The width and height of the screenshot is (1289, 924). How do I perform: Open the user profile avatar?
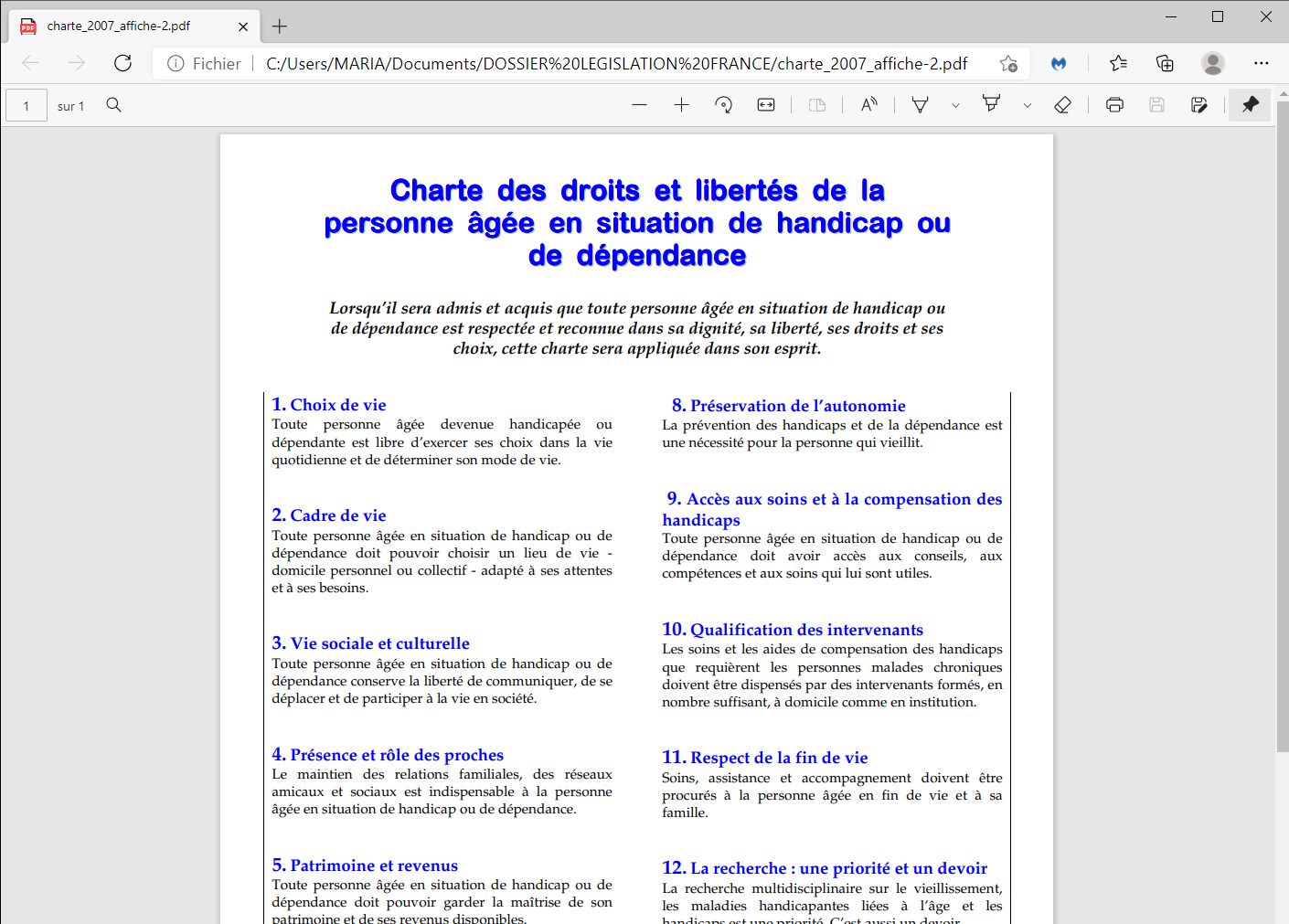[1213, 63]
